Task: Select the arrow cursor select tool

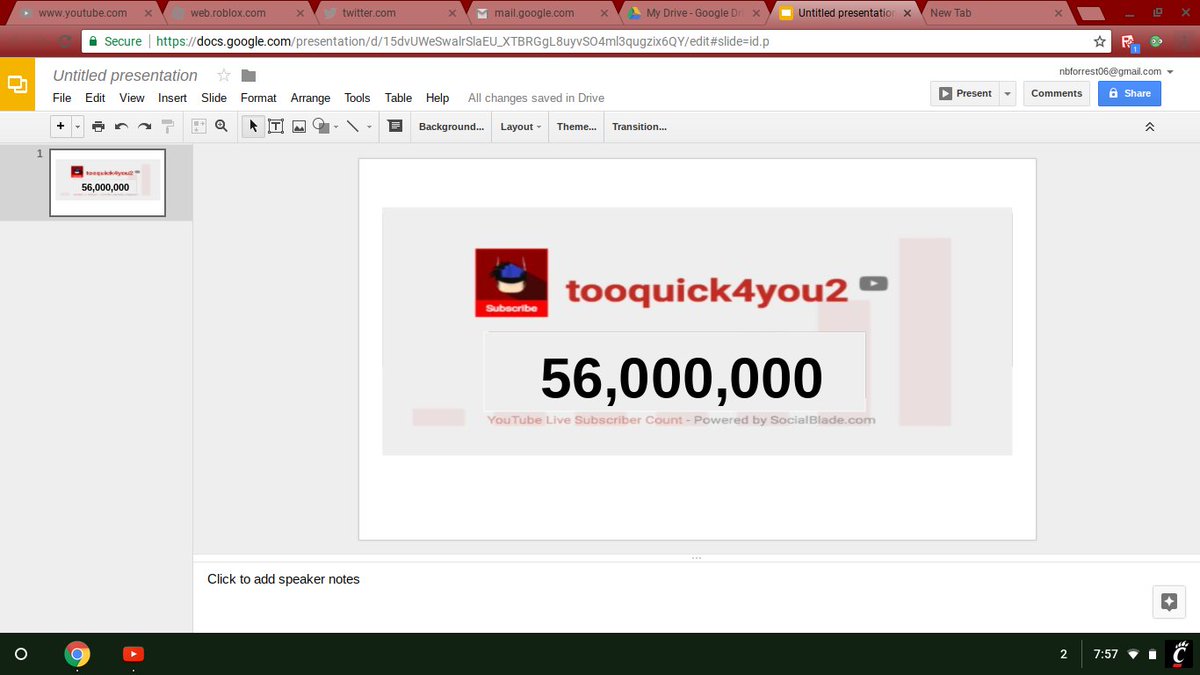Action: [253, 126]
